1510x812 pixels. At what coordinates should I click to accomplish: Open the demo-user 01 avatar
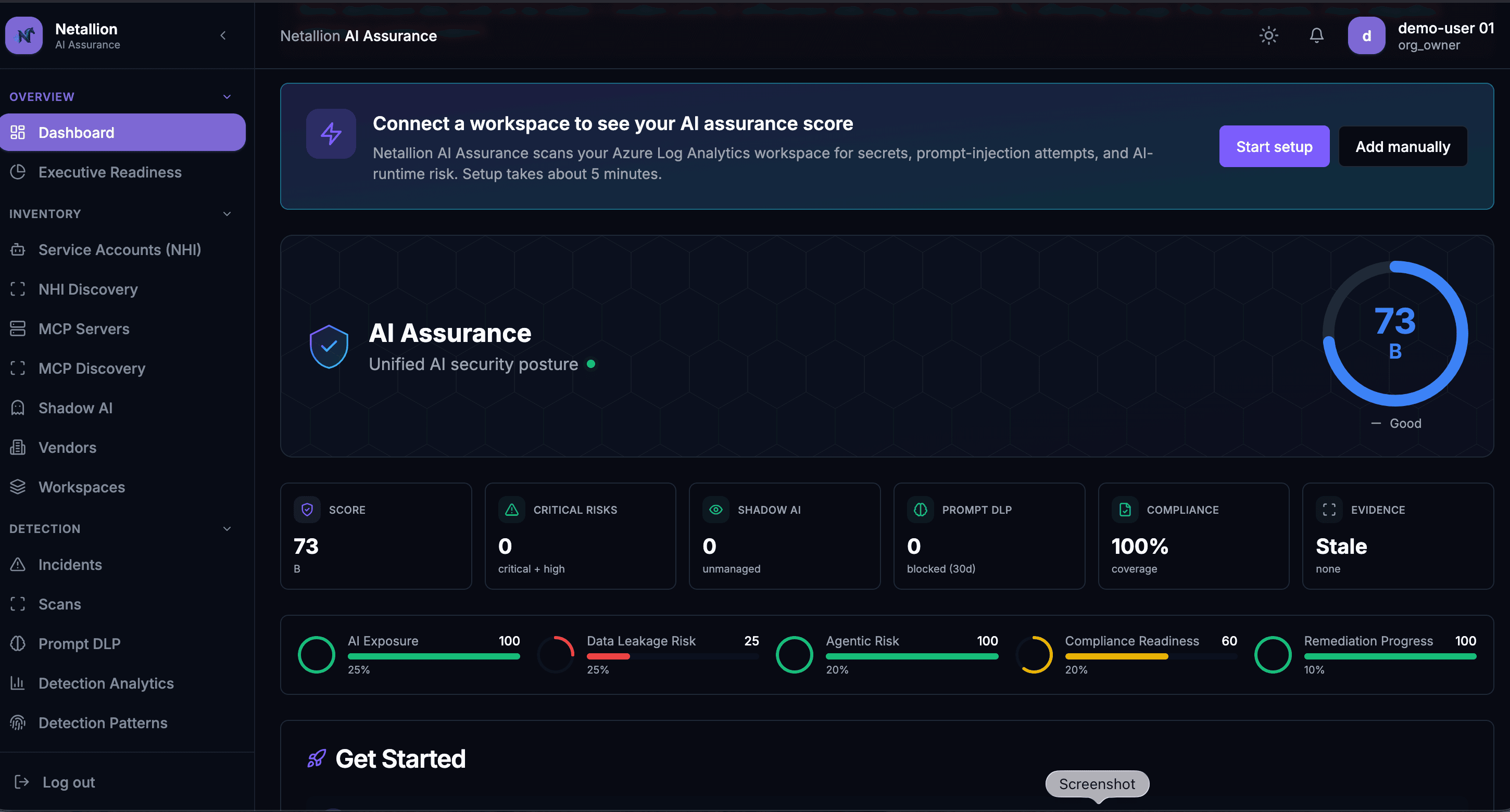click(x=1366, y=36)
